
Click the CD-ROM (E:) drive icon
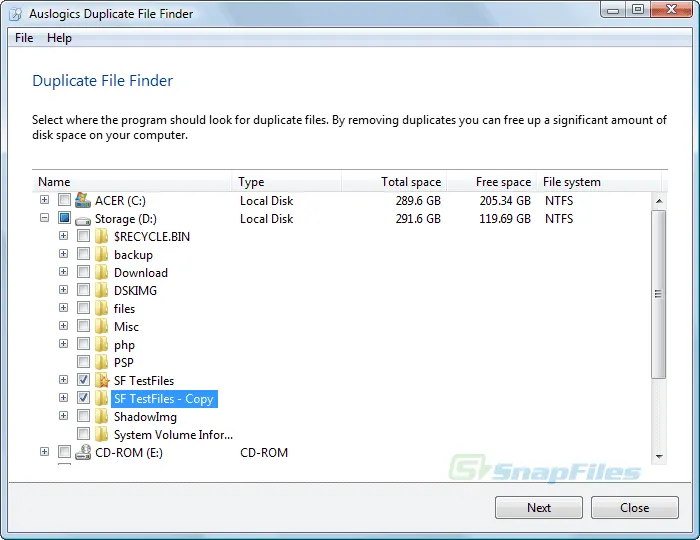point(83,452)
